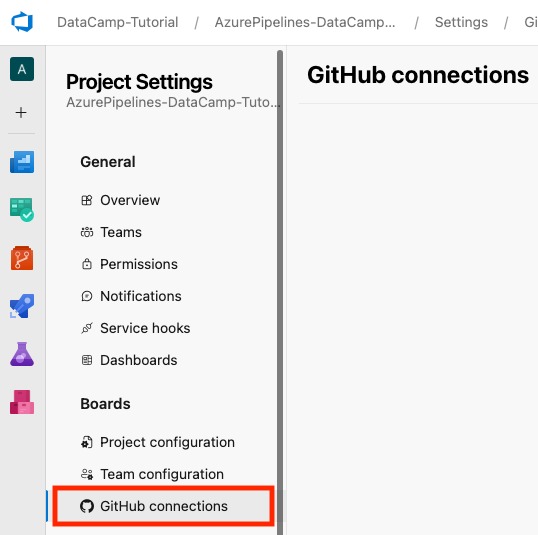Open Azure Pipelines rocket icon

22,306
